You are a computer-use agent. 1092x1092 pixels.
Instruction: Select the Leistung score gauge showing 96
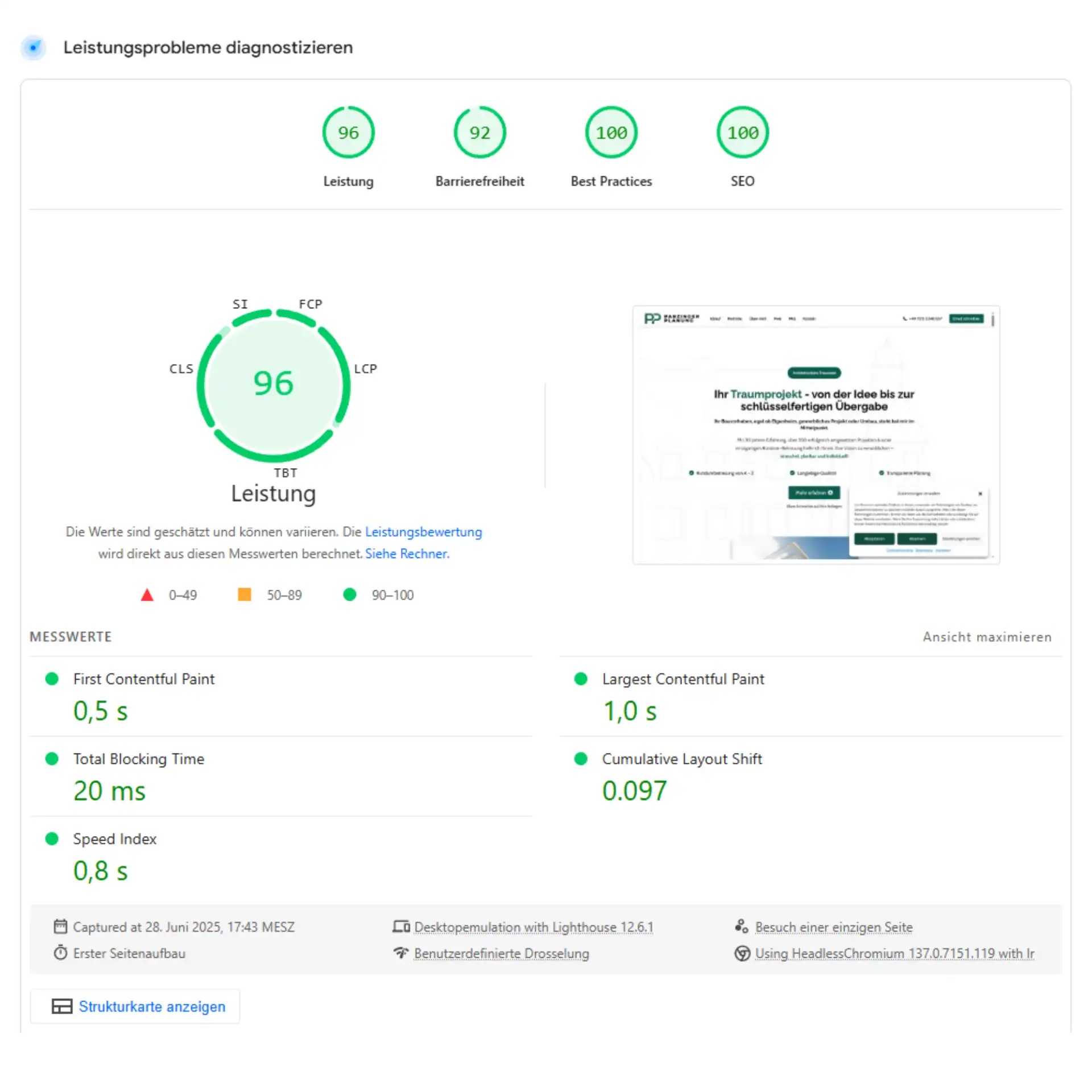click(348, 132)
